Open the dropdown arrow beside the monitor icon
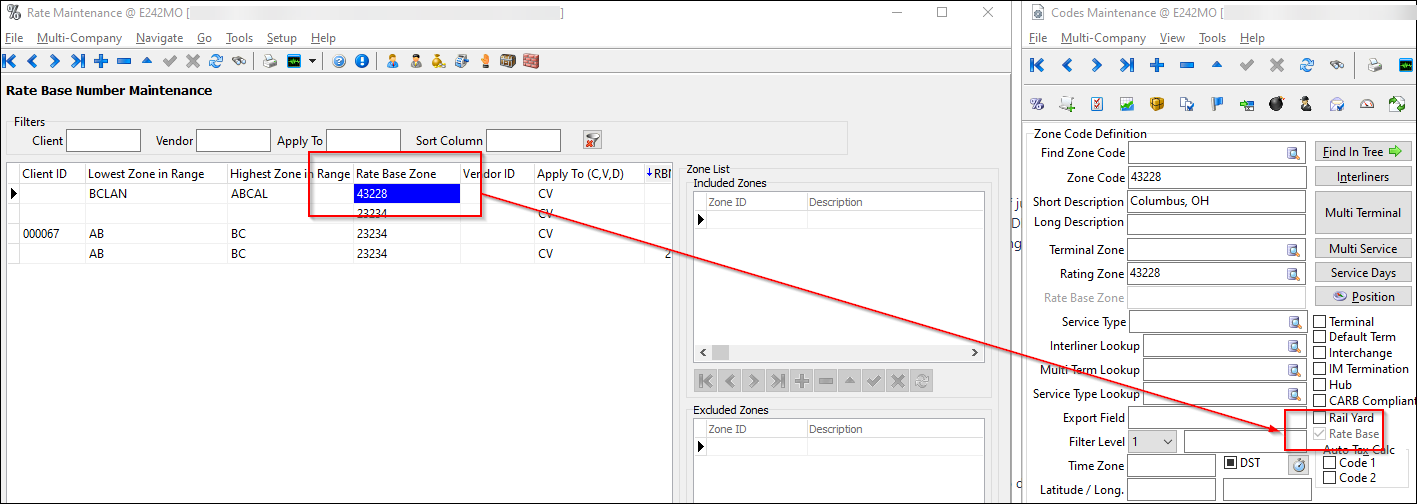The width and height of the screenshot is (1417, 504). tap(312, 61)
